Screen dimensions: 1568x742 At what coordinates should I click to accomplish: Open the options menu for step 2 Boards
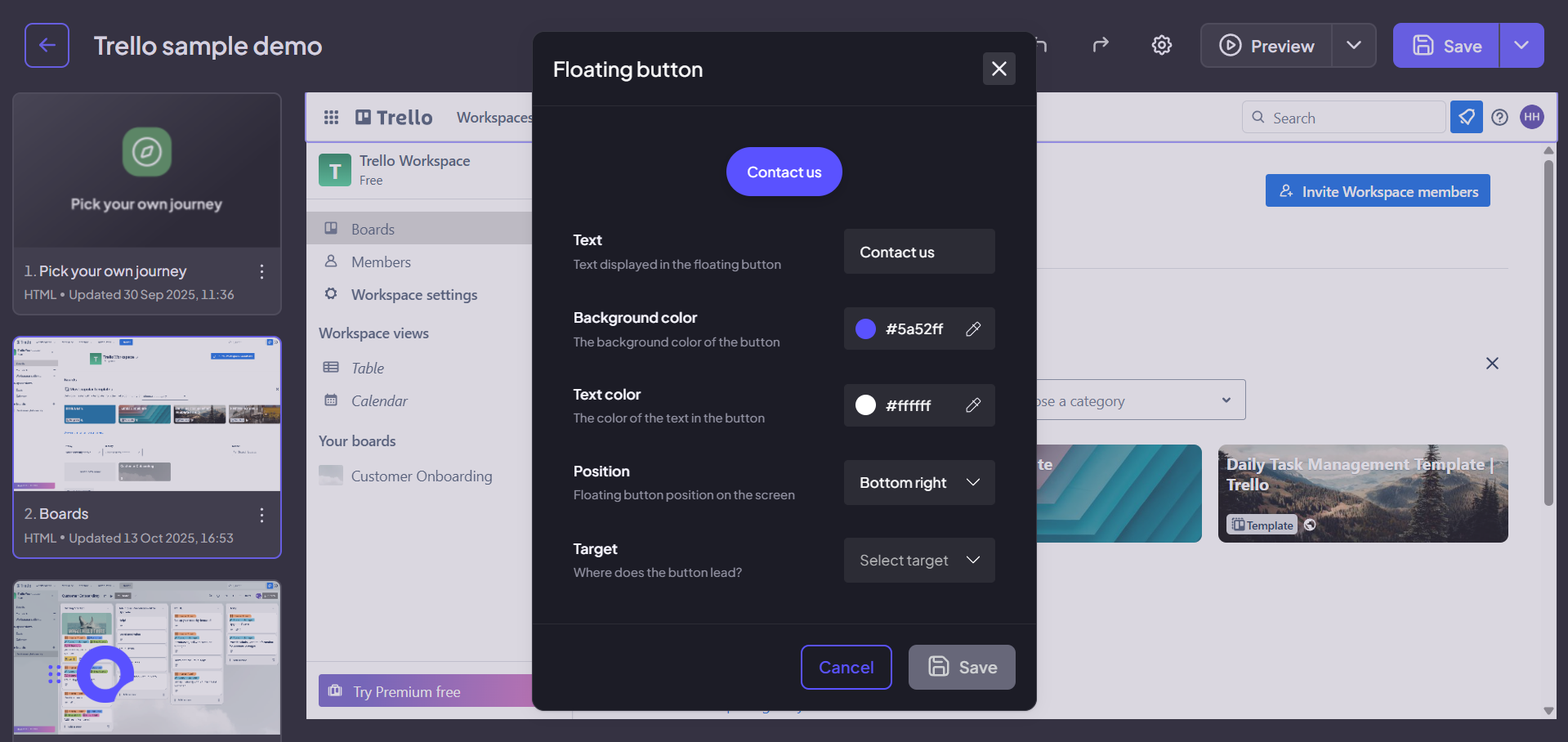coord(261,515)
